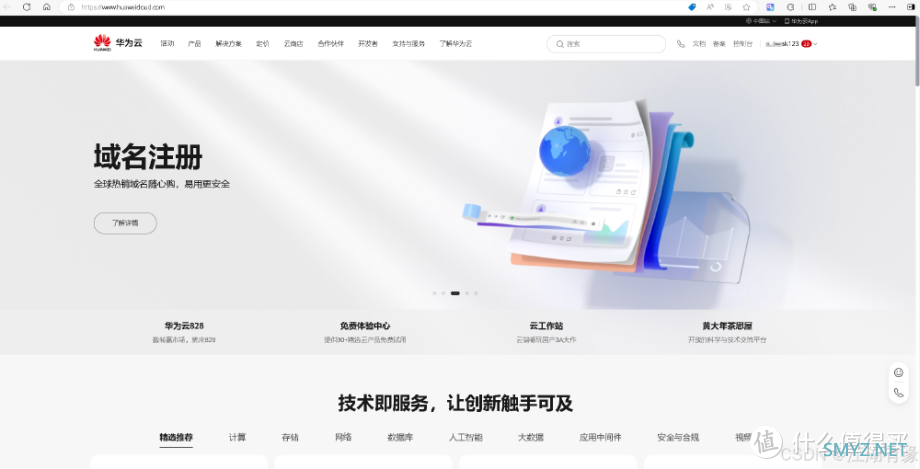This screenshot has width=920, height=469.
Task: Open the 了解华为云 navigation menu
Action: click(455, 44)
